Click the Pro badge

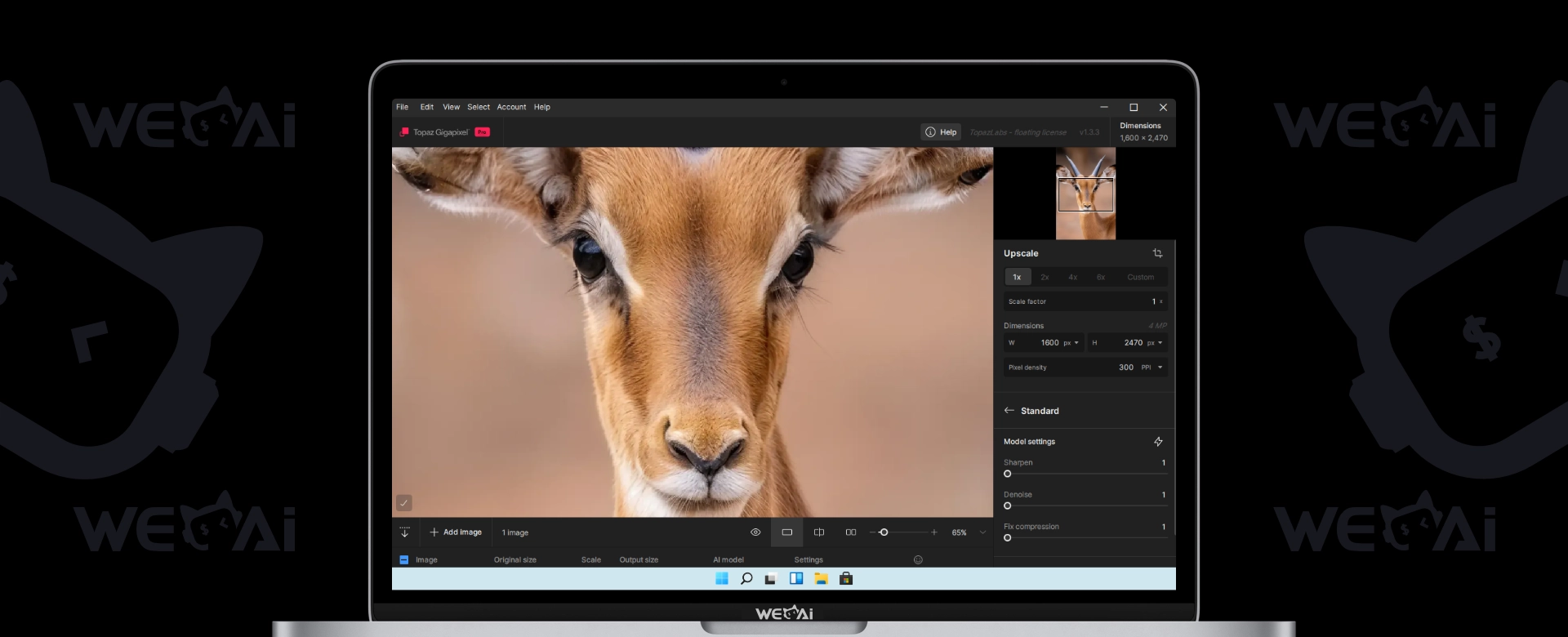[483, 132]
